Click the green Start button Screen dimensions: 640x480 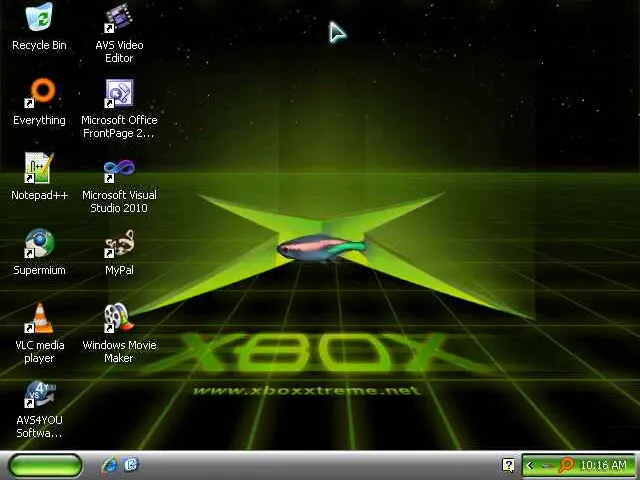(x=45, y=465)
